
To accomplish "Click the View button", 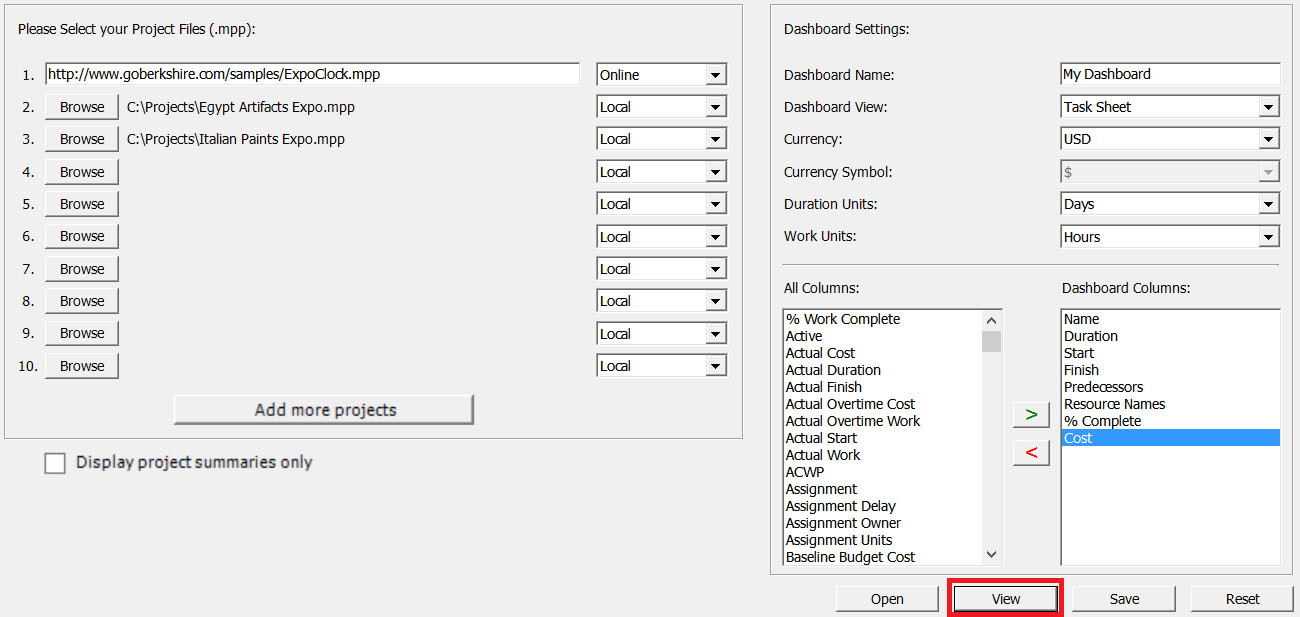I will pos(1004,597).
